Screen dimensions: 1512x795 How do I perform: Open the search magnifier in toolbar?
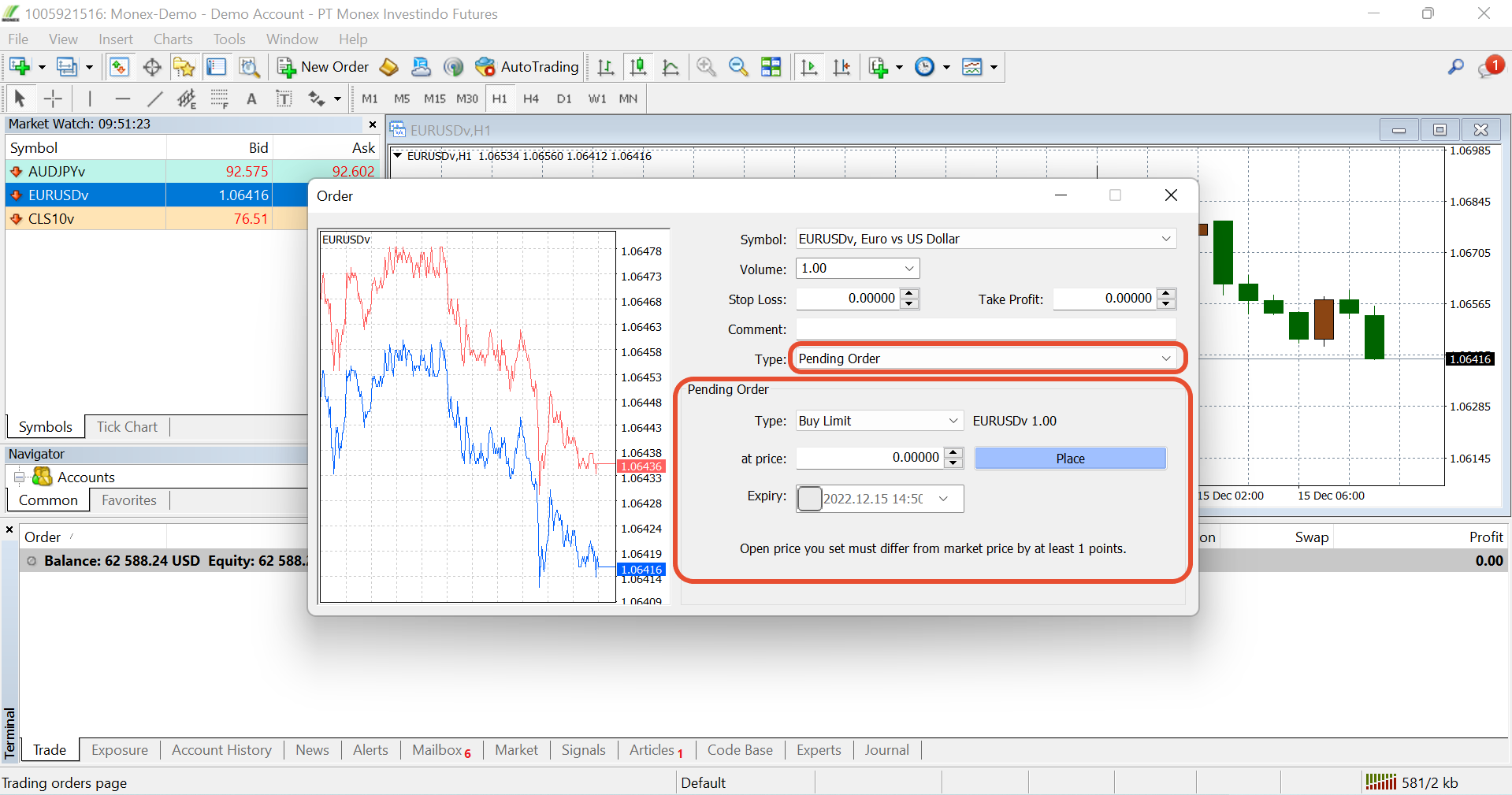pyautogui.click(x=1455, y=67)
